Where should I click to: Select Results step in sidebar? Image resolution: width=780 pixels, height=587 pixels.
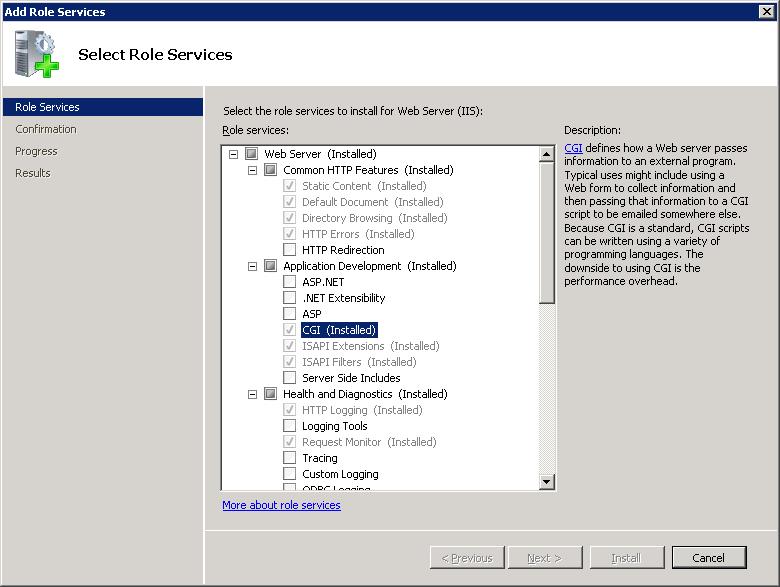click(33, 173)
